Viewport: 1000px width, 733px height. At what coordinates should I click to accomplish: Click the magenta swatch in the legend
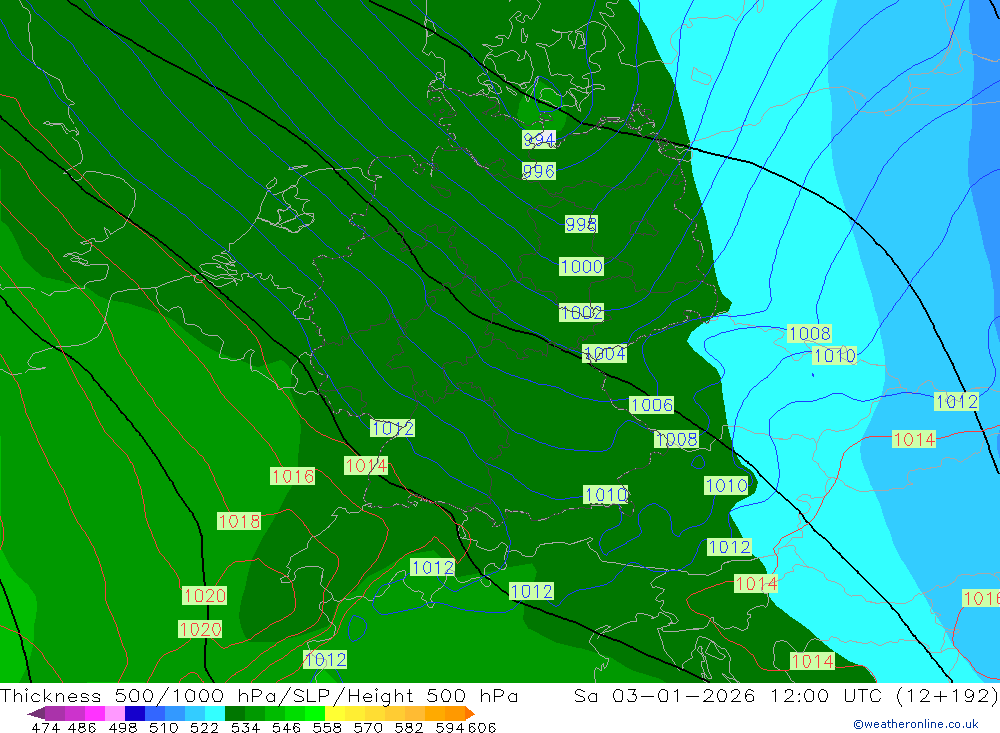(94, 713)
